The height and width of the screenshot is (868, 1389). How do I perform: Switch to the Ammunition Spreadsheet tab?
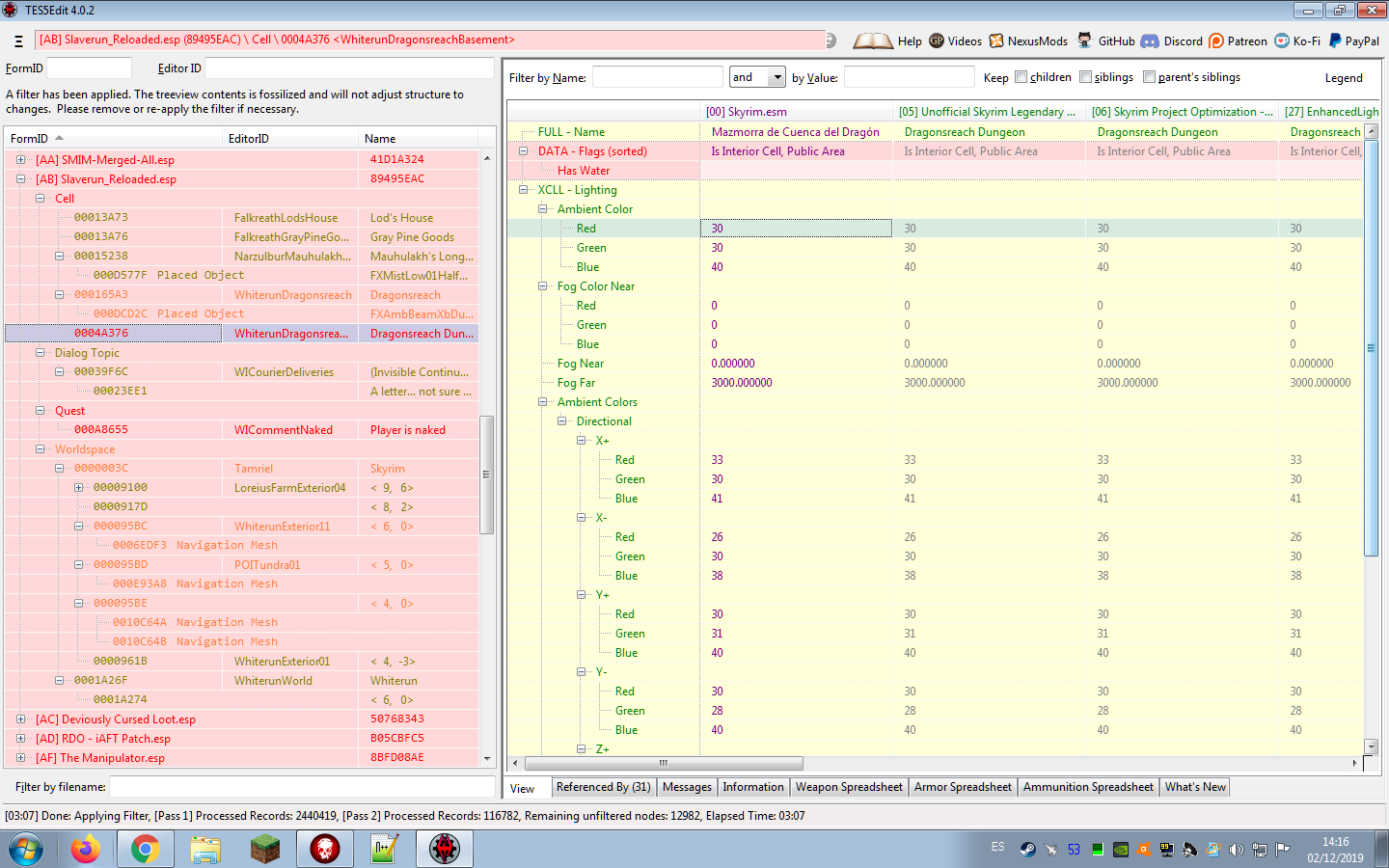tap(1088, 787)
